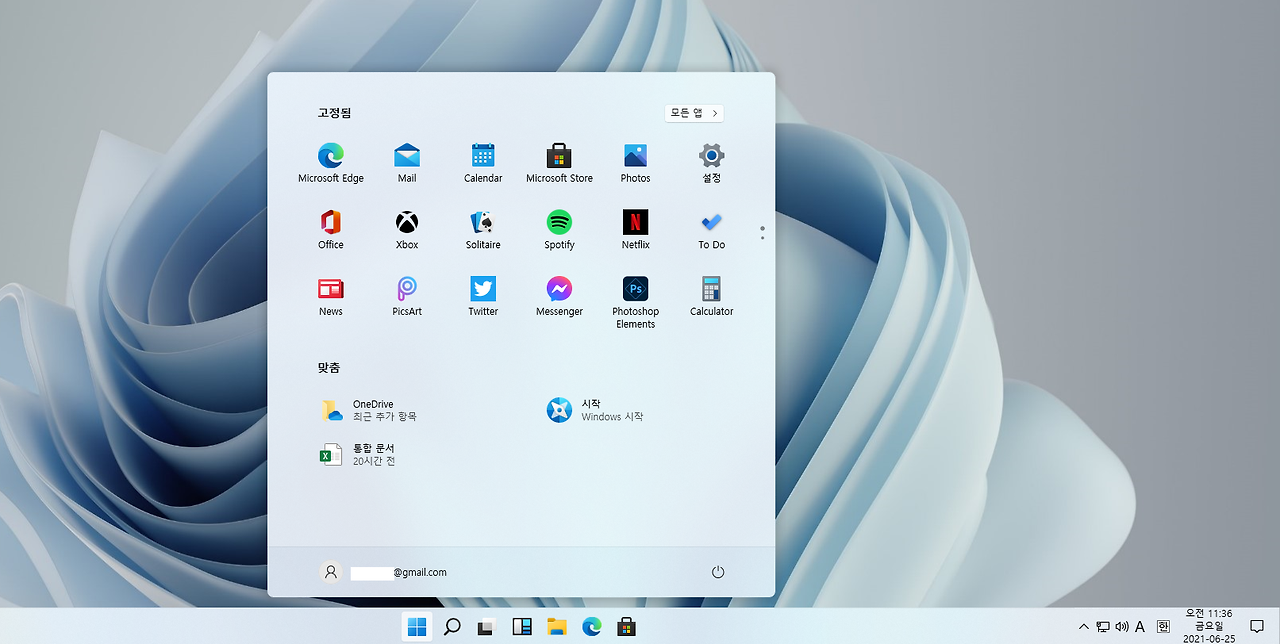This screenshot has height=644, width=1280.
Task: Open the volume speaker tray icon
Action: pos(1121,627)
